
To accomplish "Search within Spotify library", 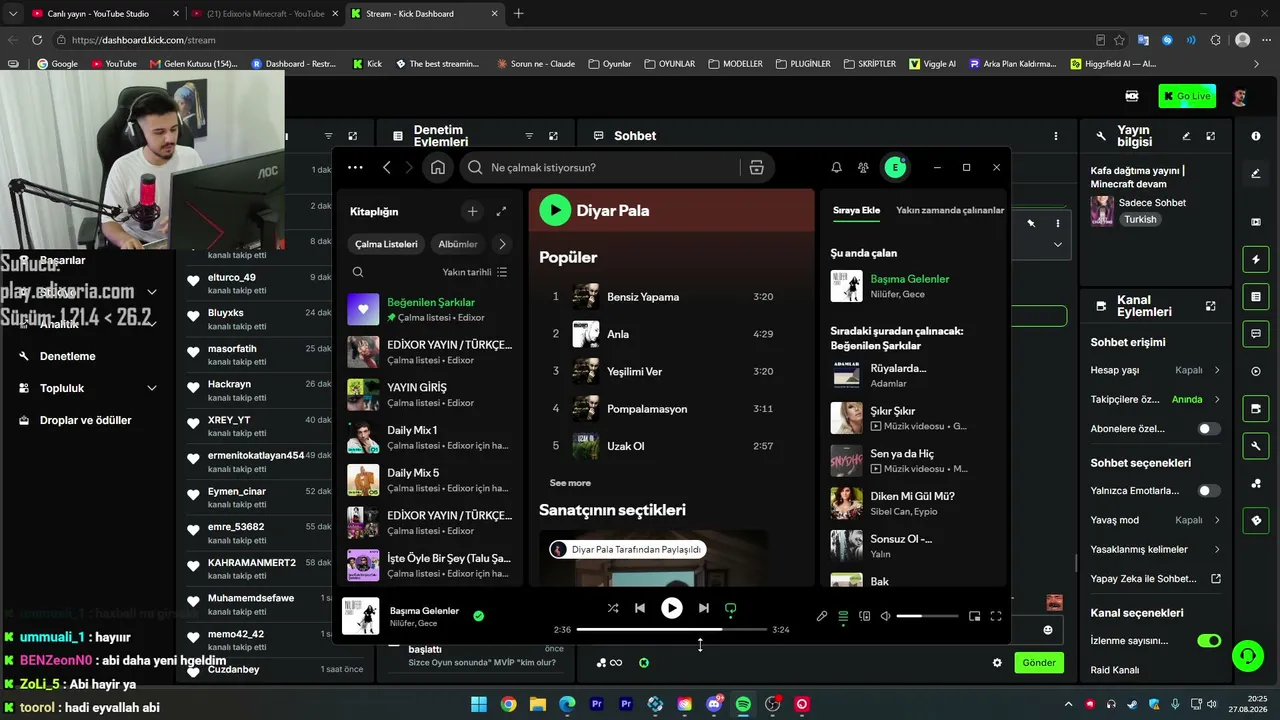I will pyautogui.click(x=358, y=272).
